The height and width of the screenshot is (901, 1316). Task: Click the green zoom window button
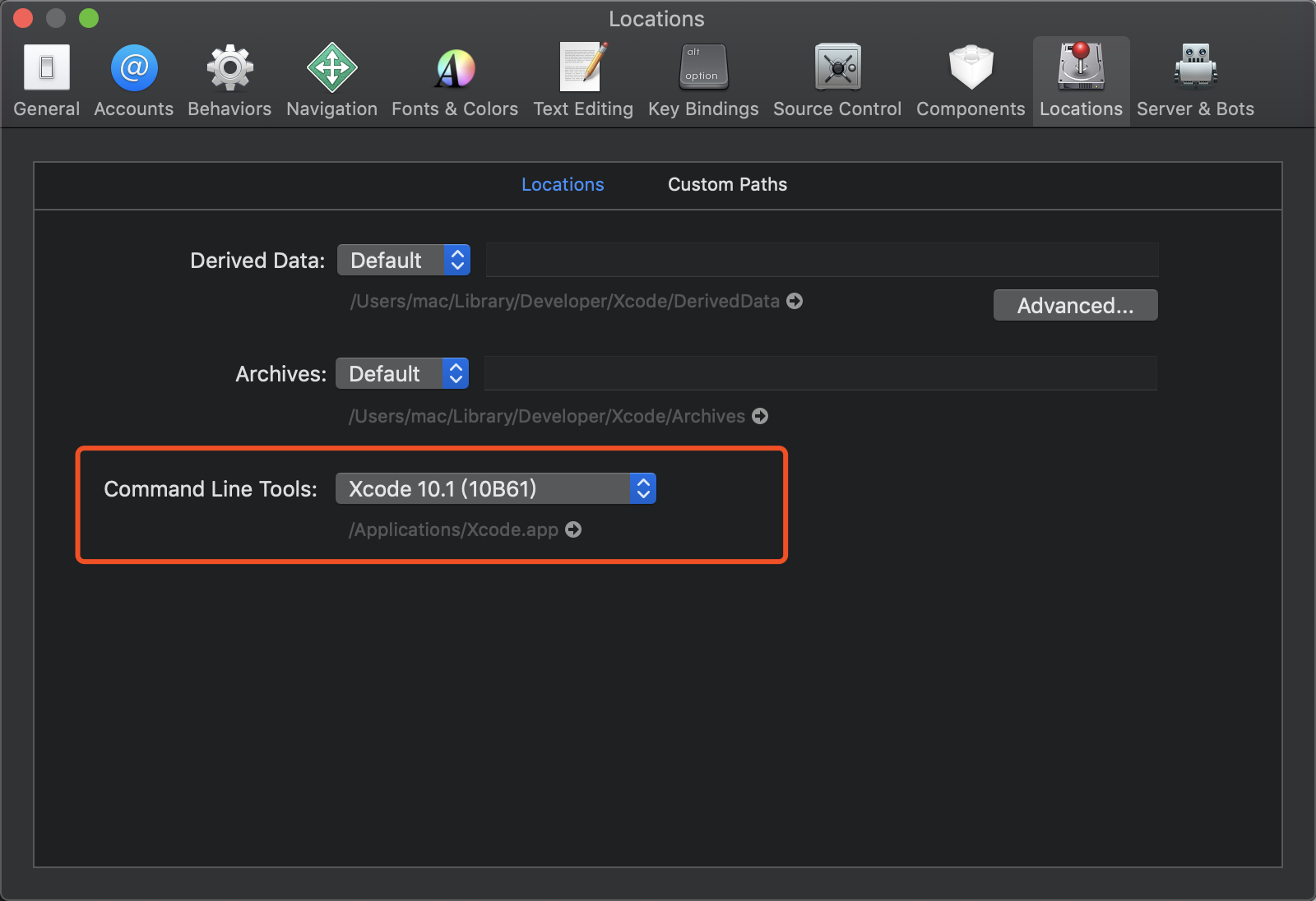[x=89, y=18]
